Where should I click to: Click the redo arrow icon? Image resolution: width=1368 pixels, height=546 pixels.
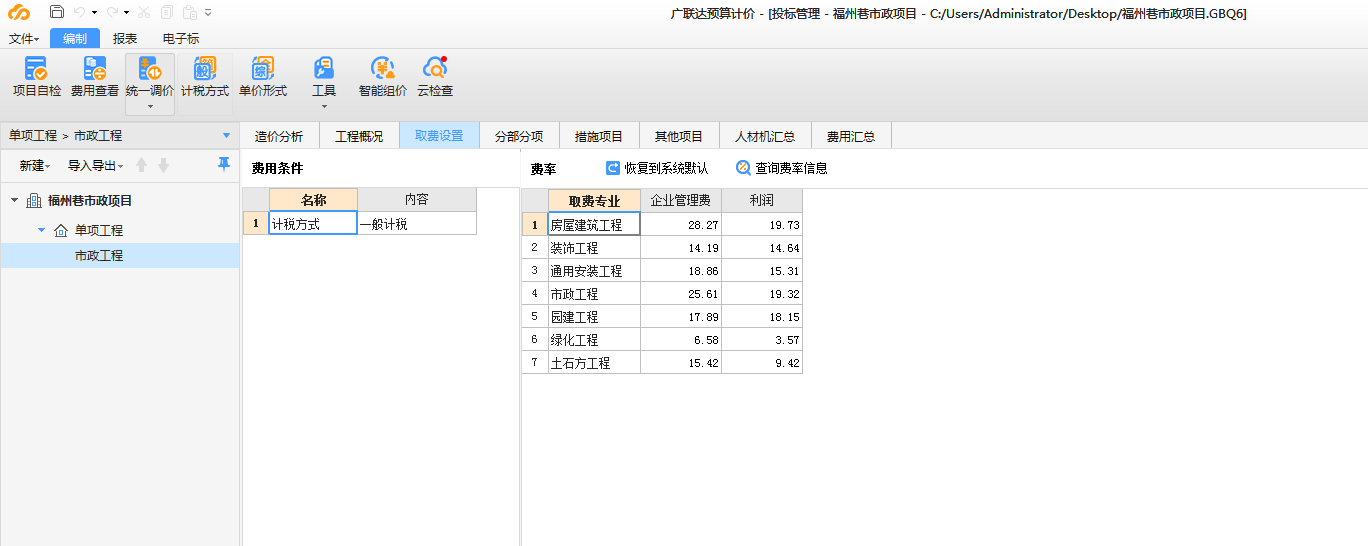coord(112,13)
